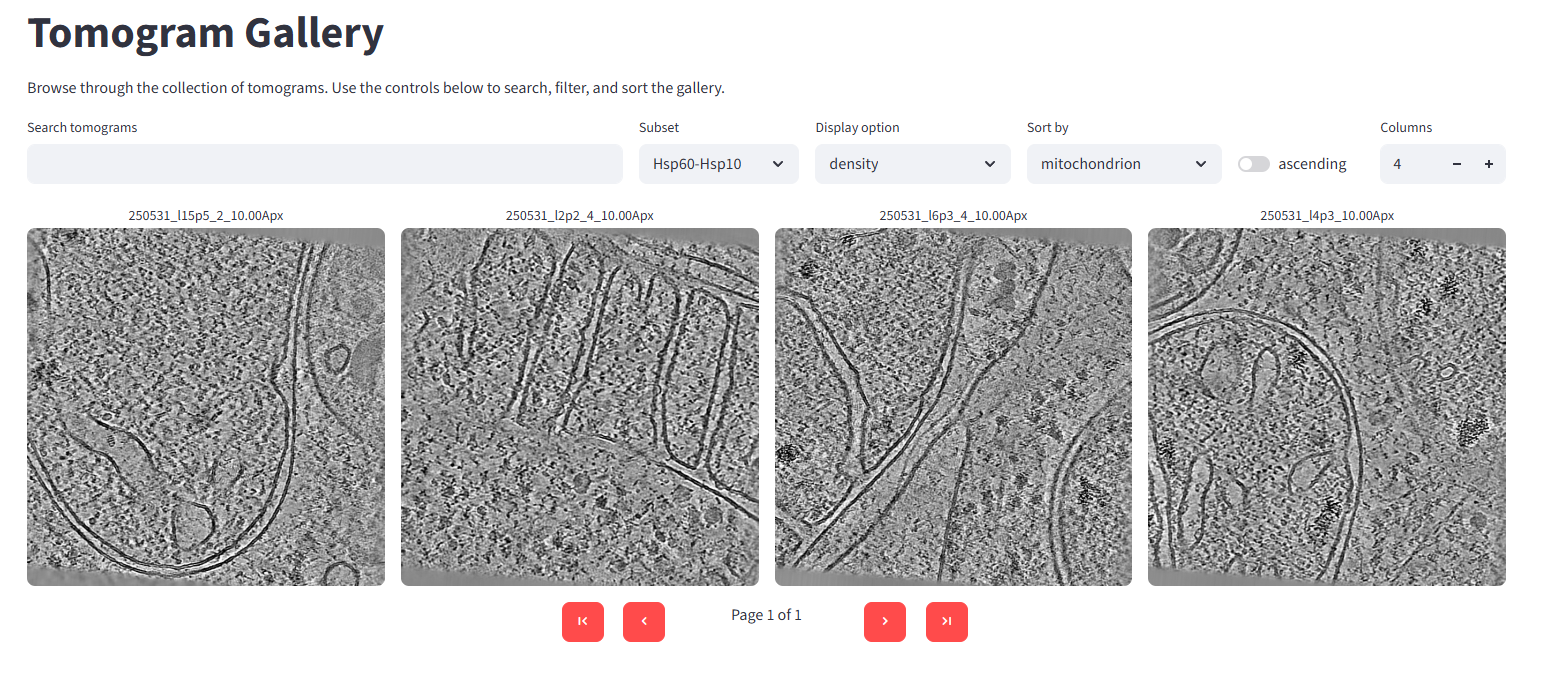The width and height of the screenshot is (1545, 673).
Task: Click the Columns label
Action: pos(1406,128)
